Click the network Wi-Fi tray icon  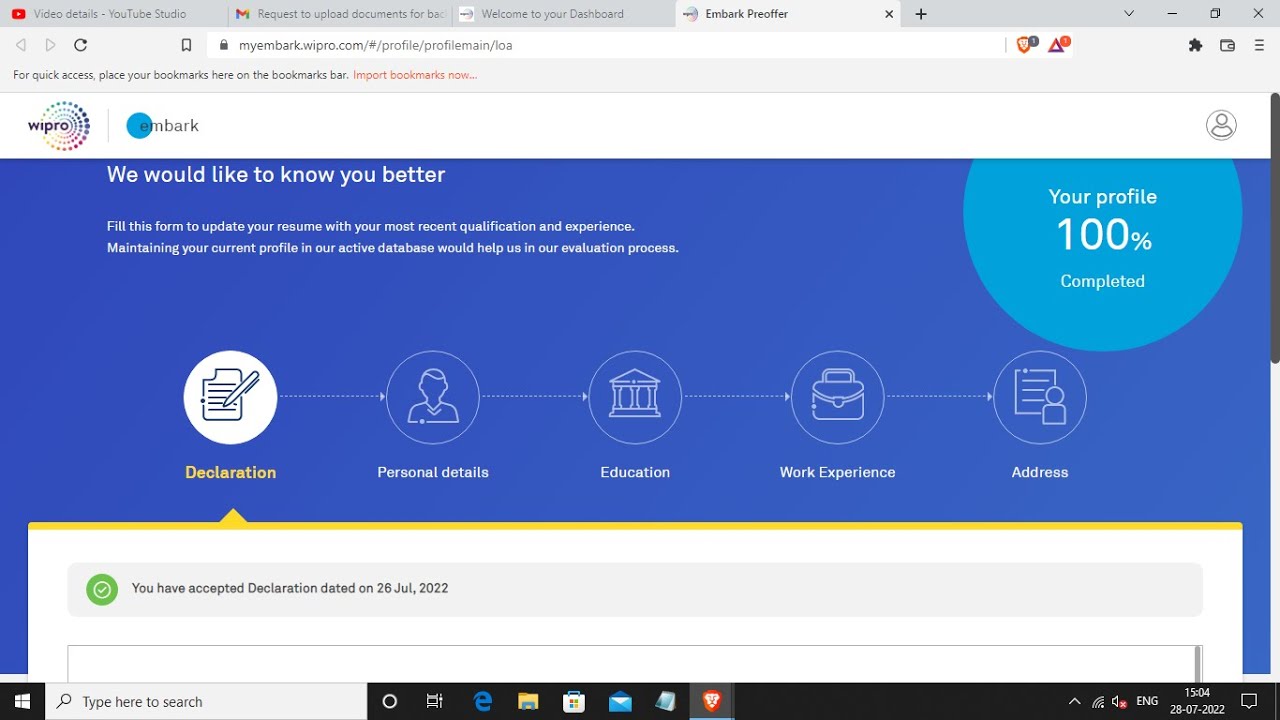pyautogui.click(x=1098, y=702)
